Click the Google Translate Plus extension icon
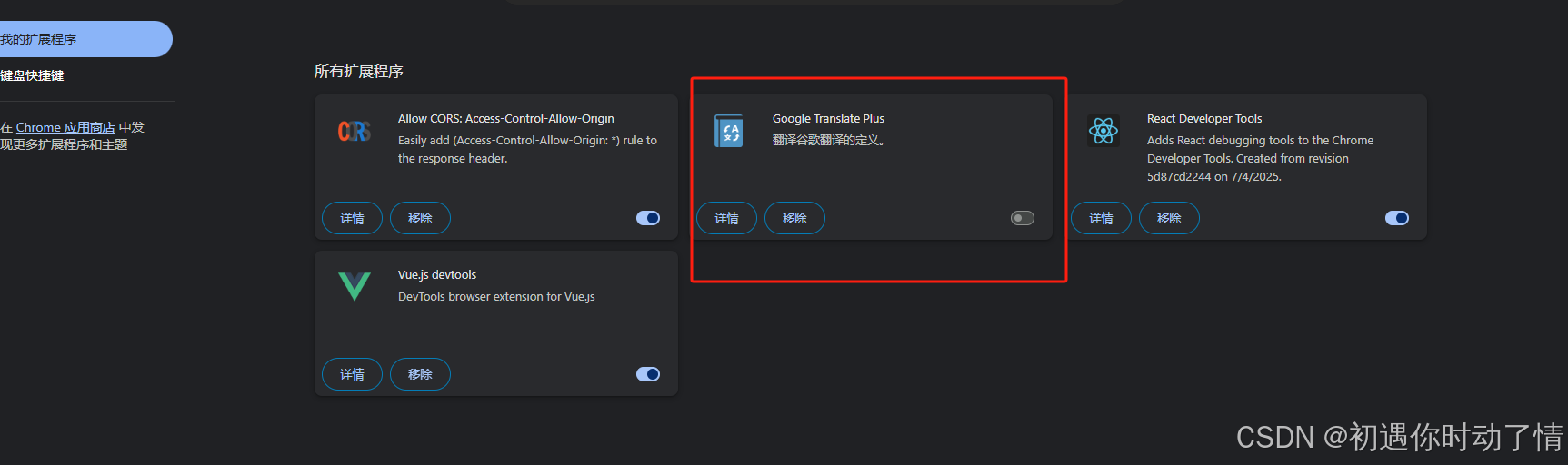 point(729,132)
